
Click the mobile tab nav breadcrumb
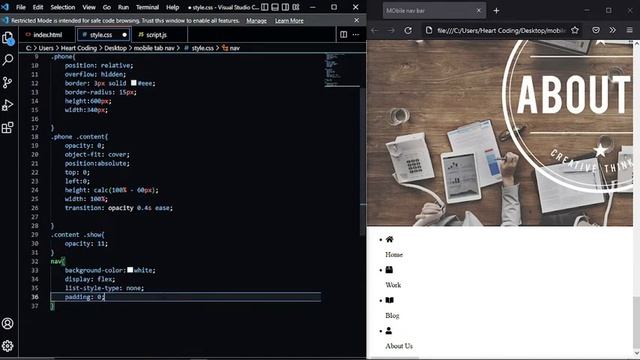(154, 48)
